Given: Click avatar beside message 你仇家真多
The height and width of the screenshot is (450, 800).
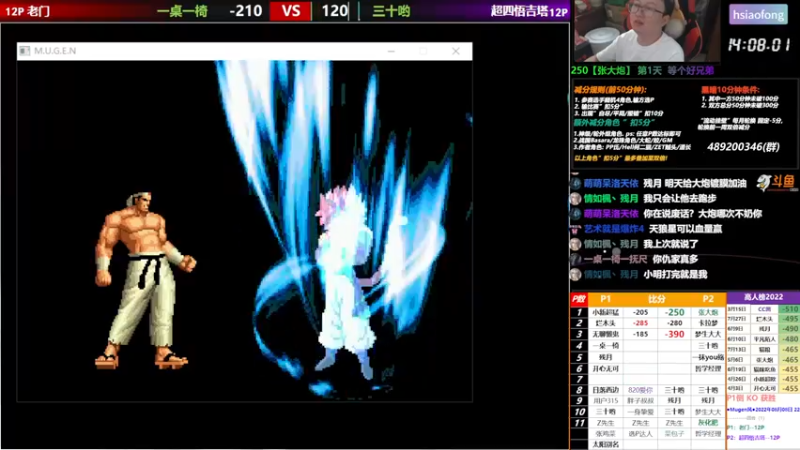Looking at the screenshot, I should 576,259.
